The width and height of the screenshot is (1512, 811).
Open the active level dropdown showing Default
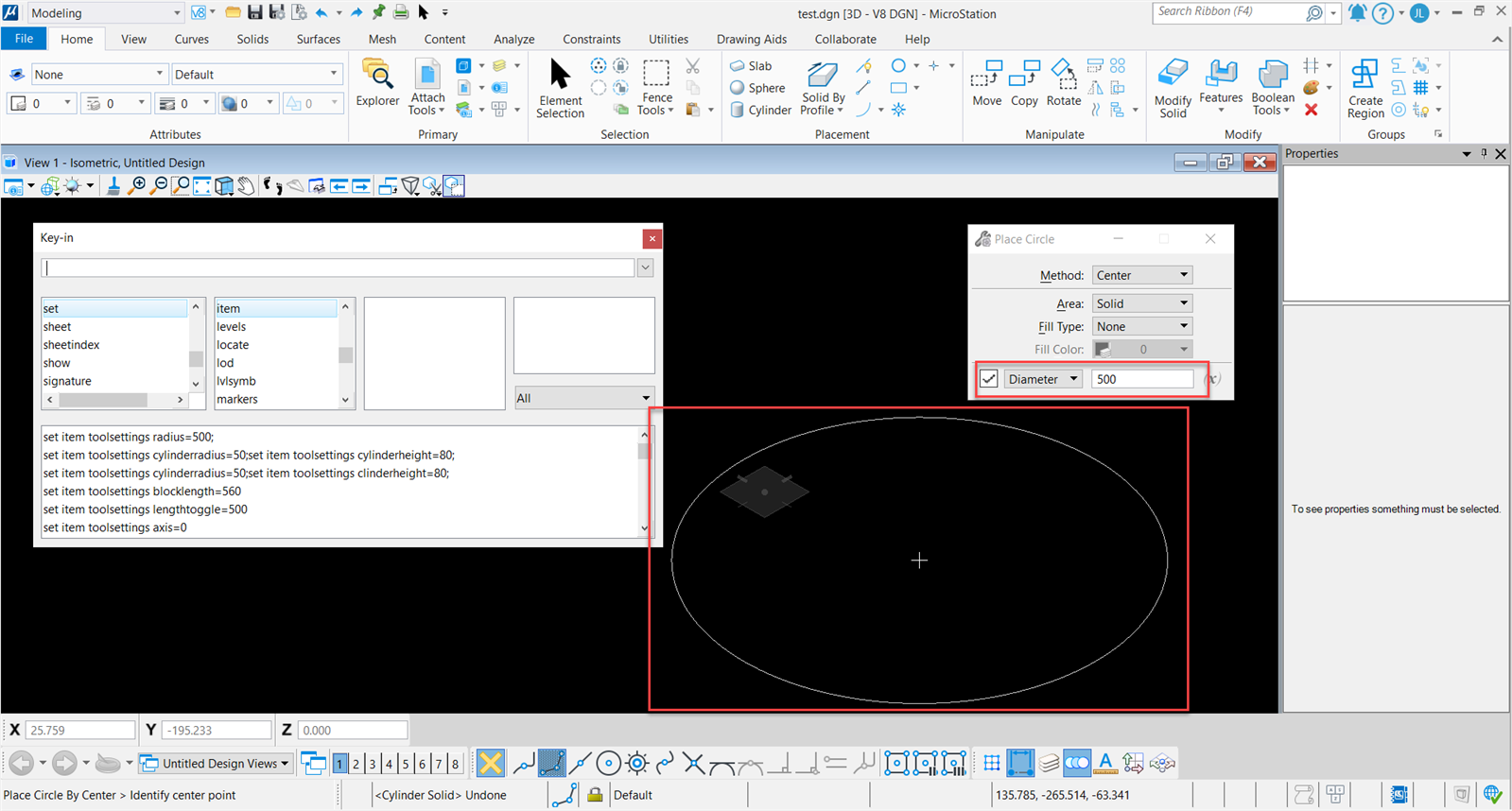256,74
